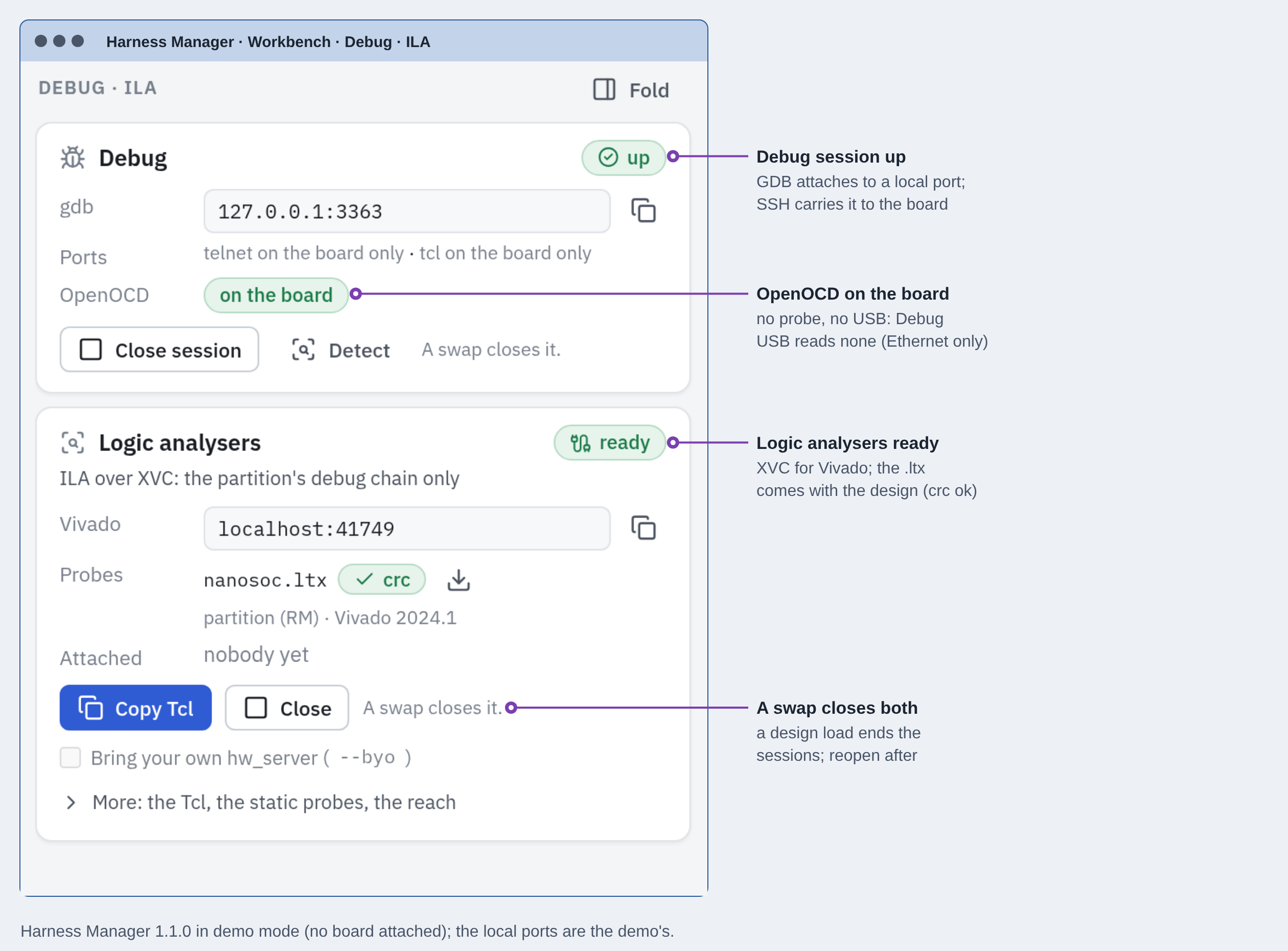
Task: Click the scan icon beside Logic analysers
Action: pos(73,442)
